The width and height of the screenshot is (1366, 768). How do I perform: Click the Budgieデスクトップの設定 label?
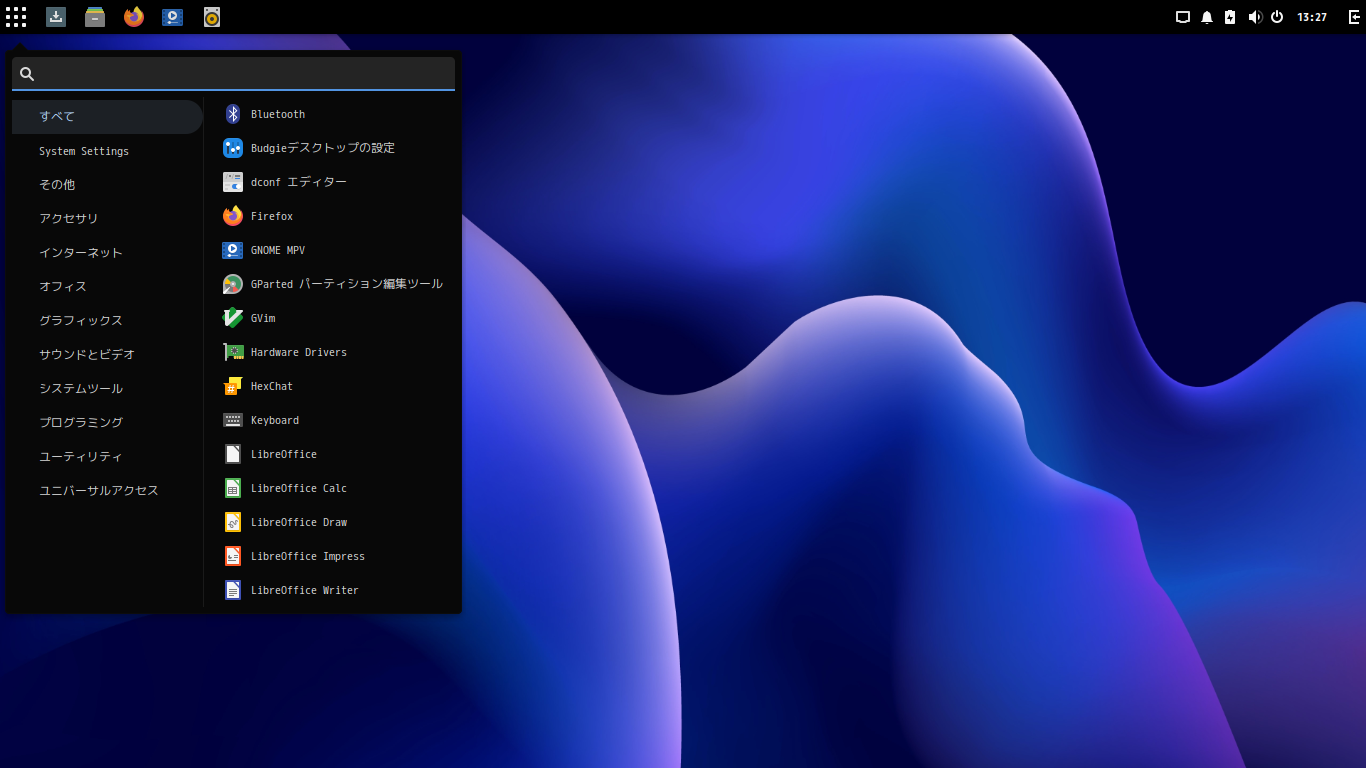[323, 148]
